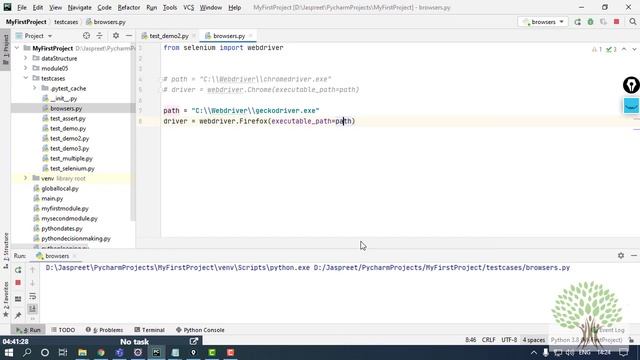This screenshot has width=640, height=360.
Task: Expand the venv library root folder
Action: 26,178
